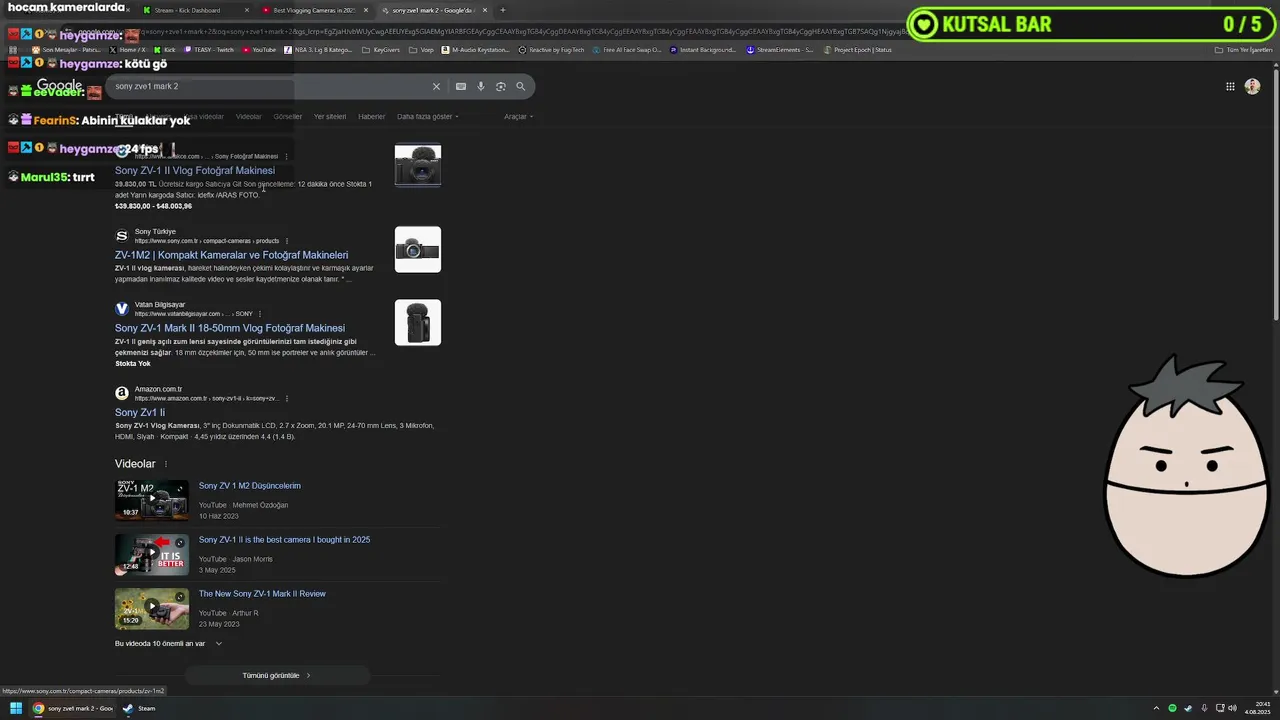
Task: Open the Amazon Sony Zv1 Ii result
Action: tap(140, 412)
